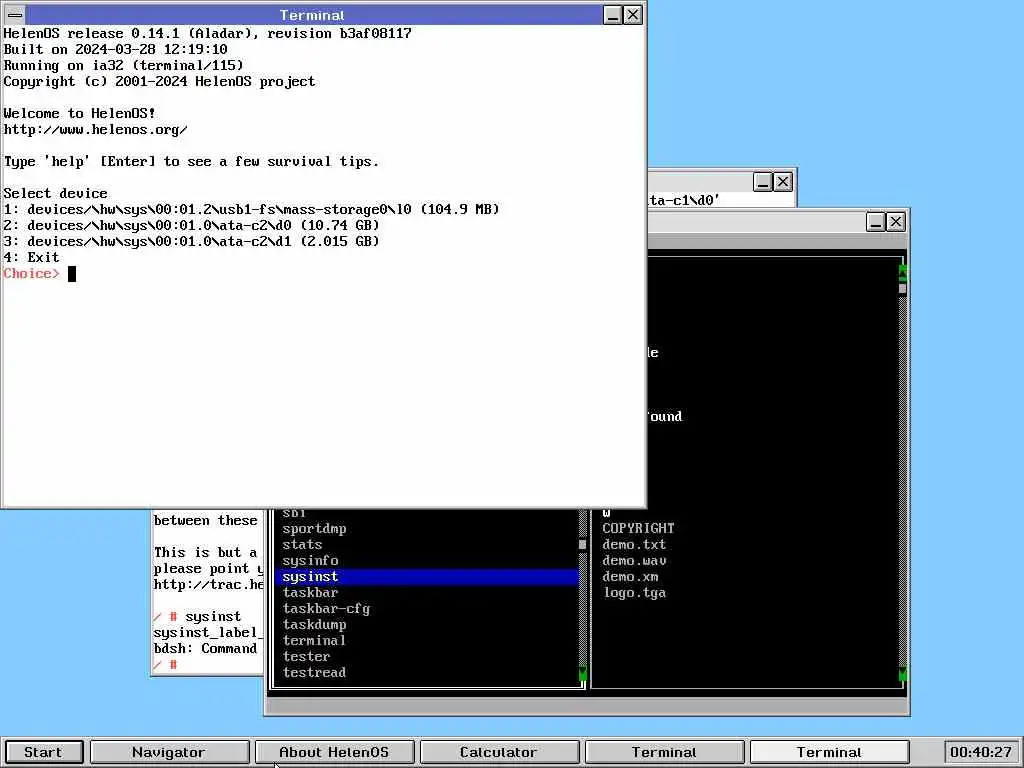Activate the first Terminal taskbar button
This screenshot has width=1024, height=768.
[664, 752]
